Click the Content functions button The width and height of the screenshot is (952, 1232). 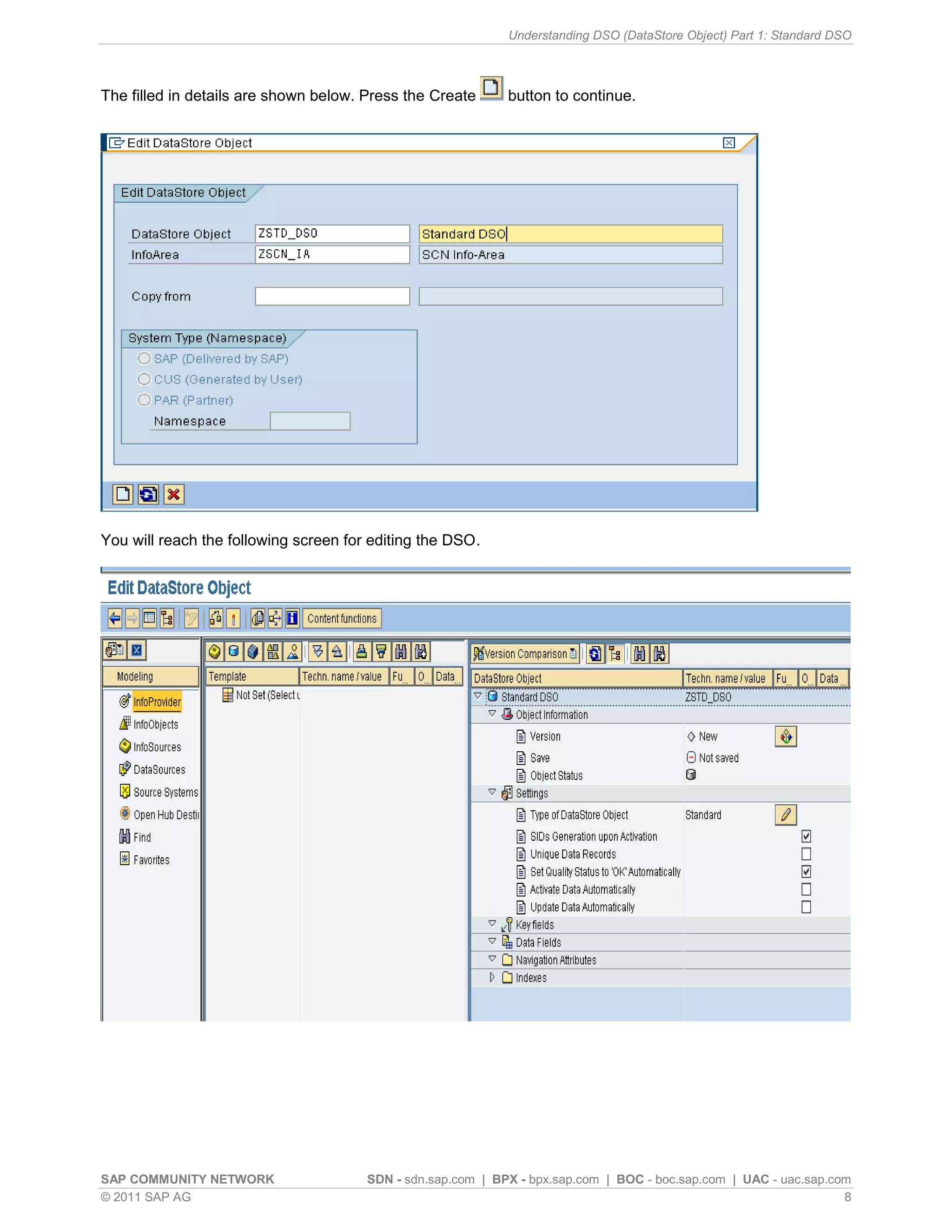(x=342, y=619)
